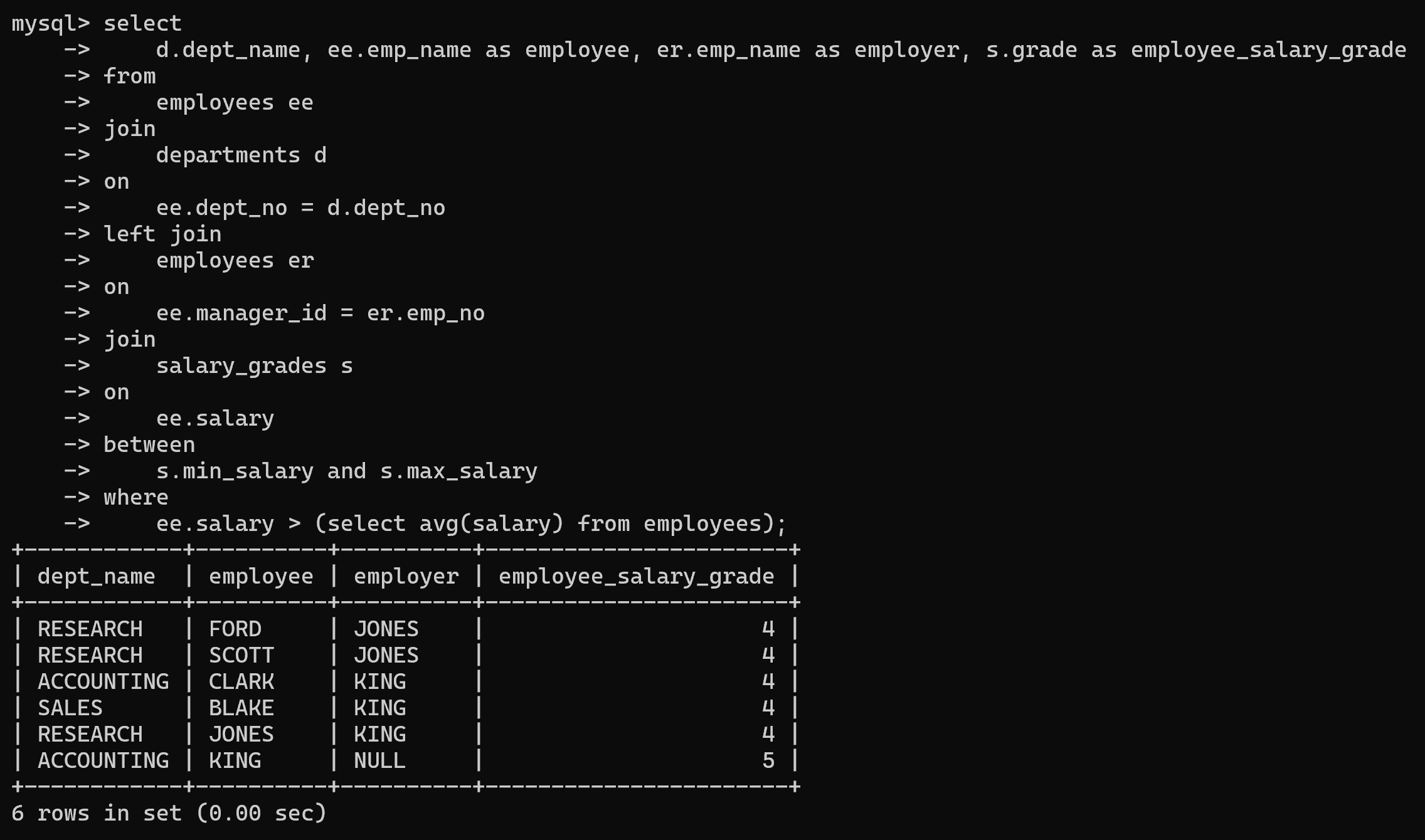Click the employer column header
This screenshot has width=1425, height=840.
coord(406,576)
